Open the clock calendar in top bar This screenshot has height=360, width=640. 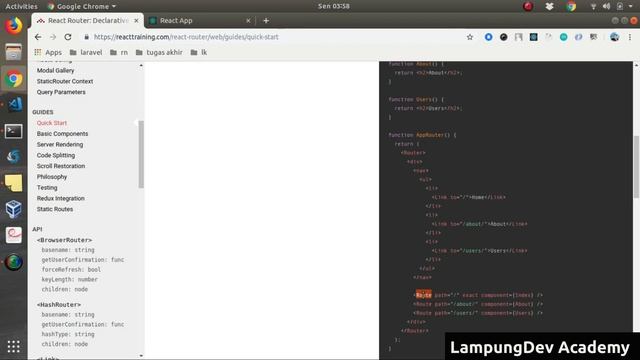[x=333, y=6]
